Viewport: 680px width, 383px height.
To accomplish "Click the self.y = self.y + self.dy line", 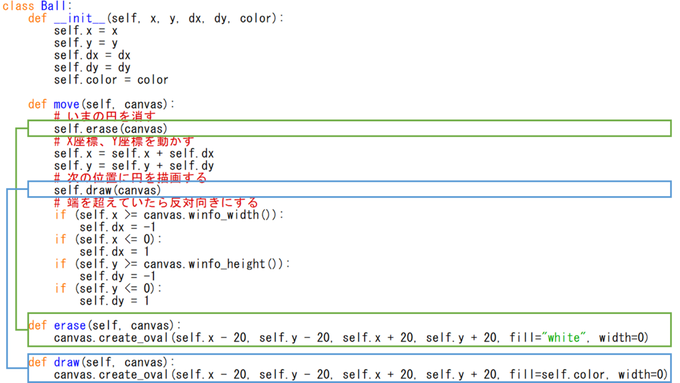I will (x=134, y=166).
